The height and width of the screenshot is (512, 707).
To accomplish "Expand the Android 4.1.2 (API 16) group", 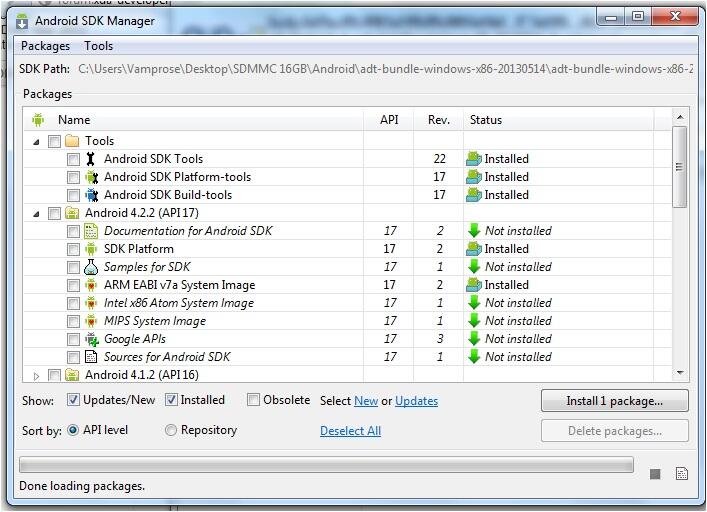I will [37, 376].
